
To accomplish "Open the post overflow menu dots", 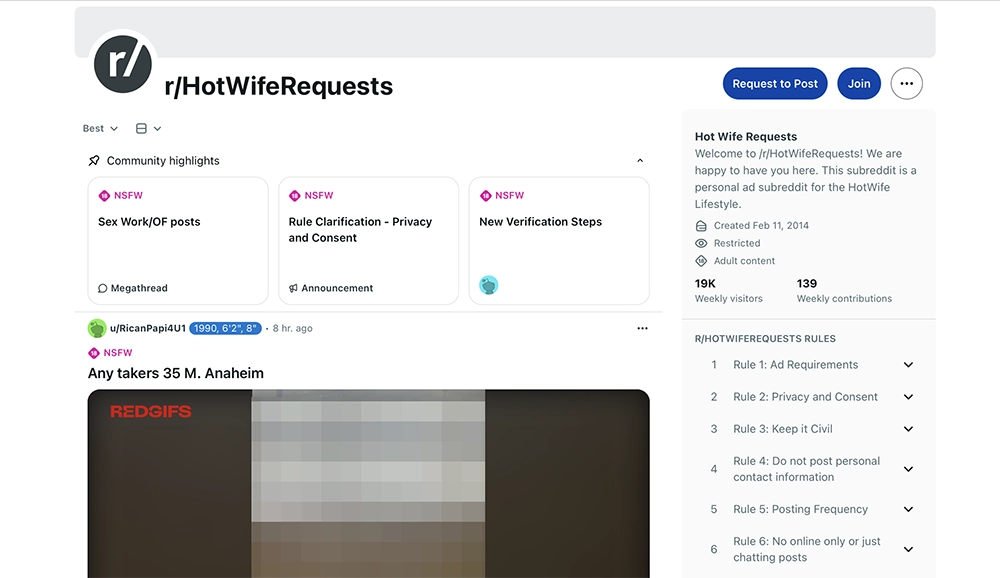I will point(642,328).
